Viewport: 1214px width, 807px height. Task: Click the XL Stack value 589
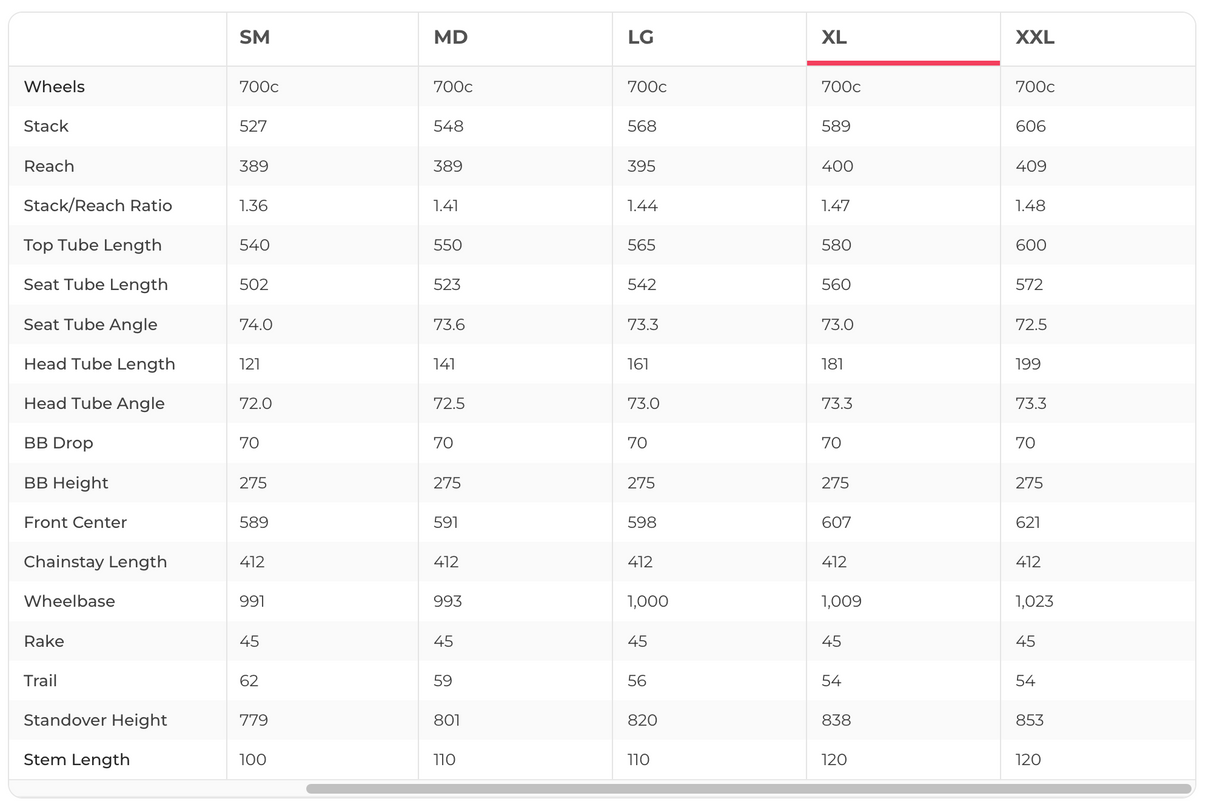[836, 127]
